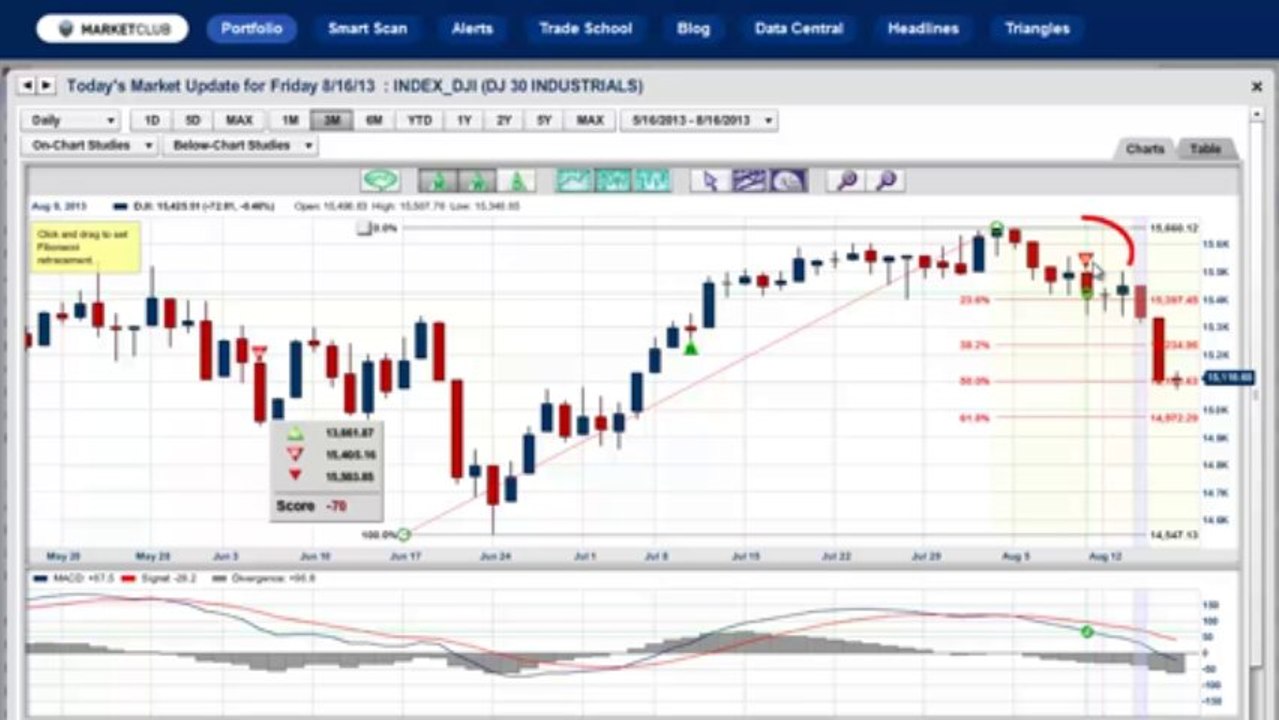The image size is (1279, 720).
Task: Toggle the second green triangle toolbar icon
Action: (477, 181)
